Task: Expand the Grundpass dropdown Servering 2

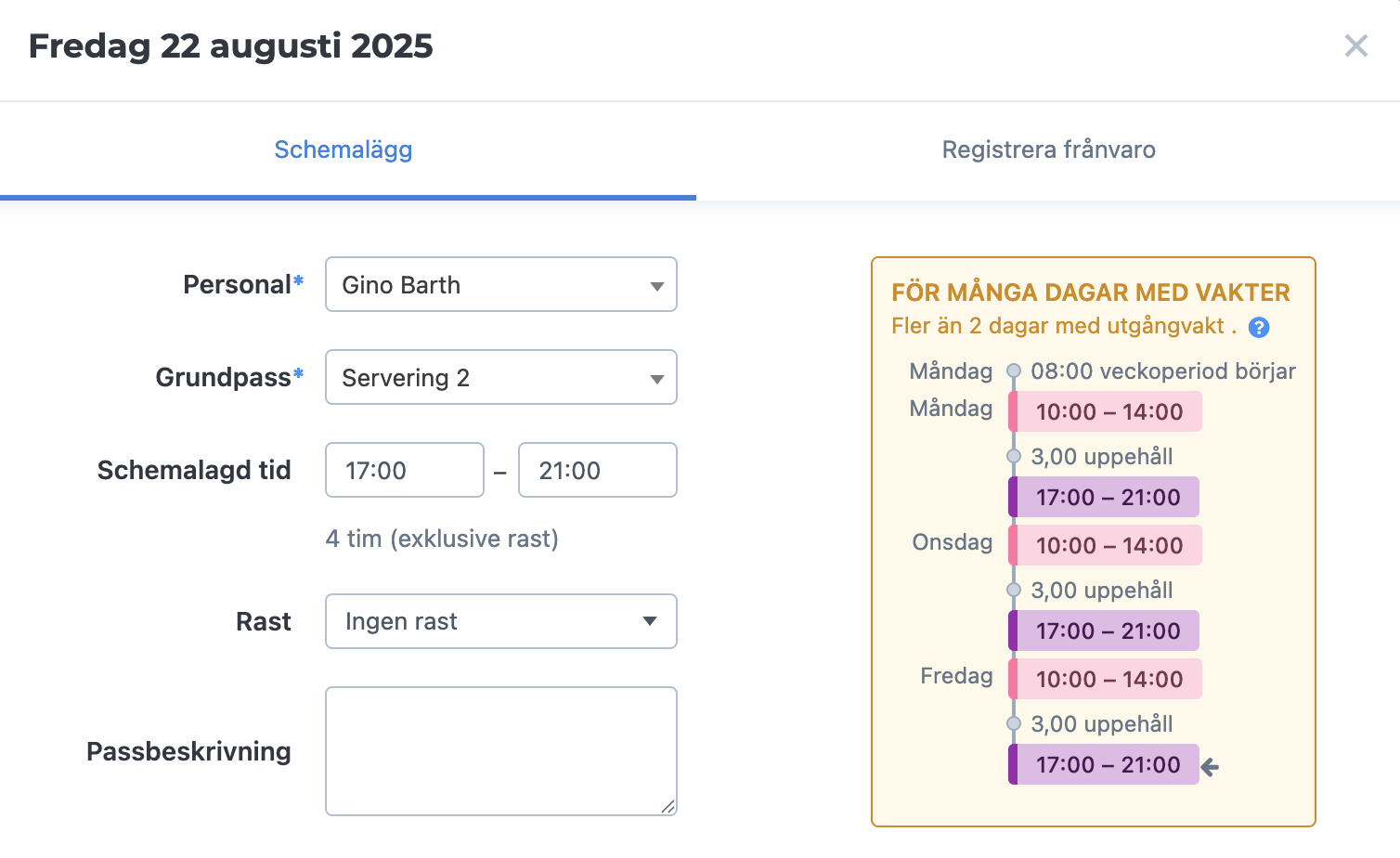Action: coord(500,378)
